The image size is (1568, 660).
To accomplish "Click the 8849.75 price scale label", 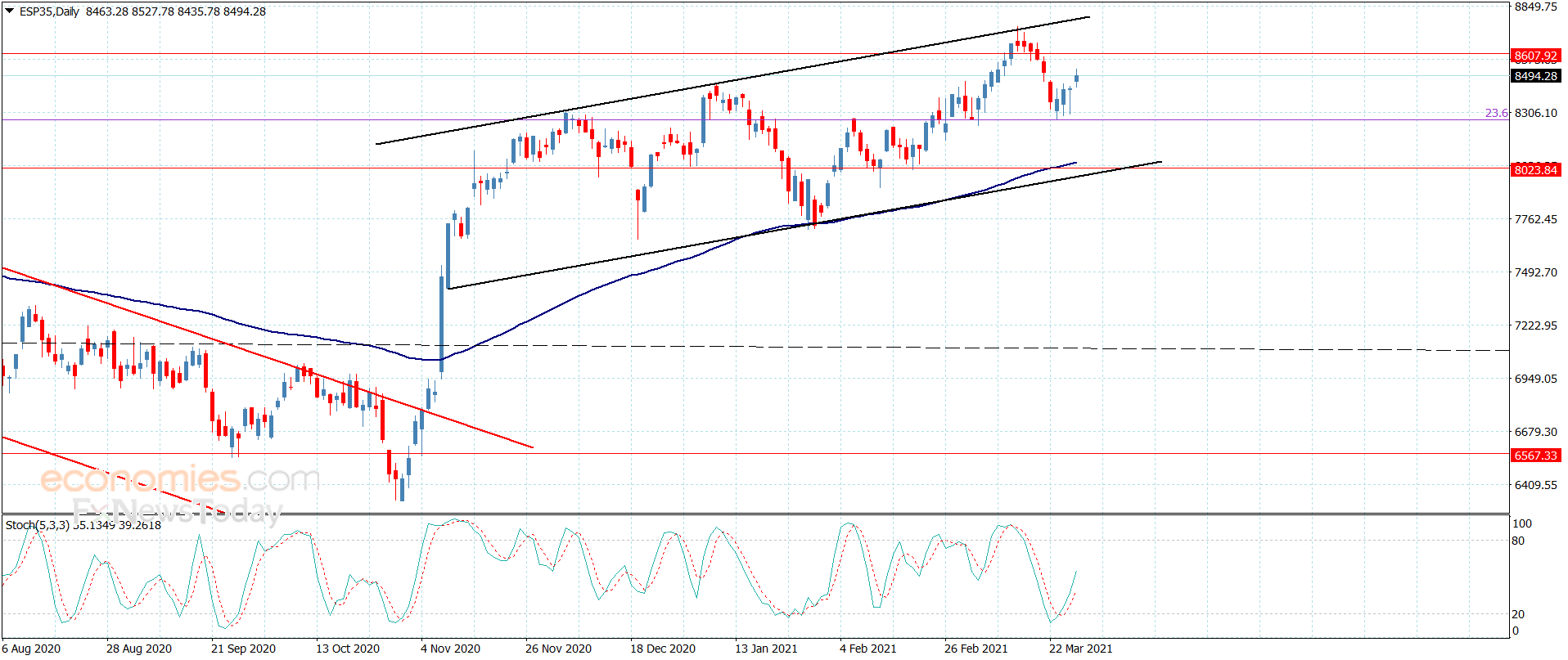I will click(1536, 7).
